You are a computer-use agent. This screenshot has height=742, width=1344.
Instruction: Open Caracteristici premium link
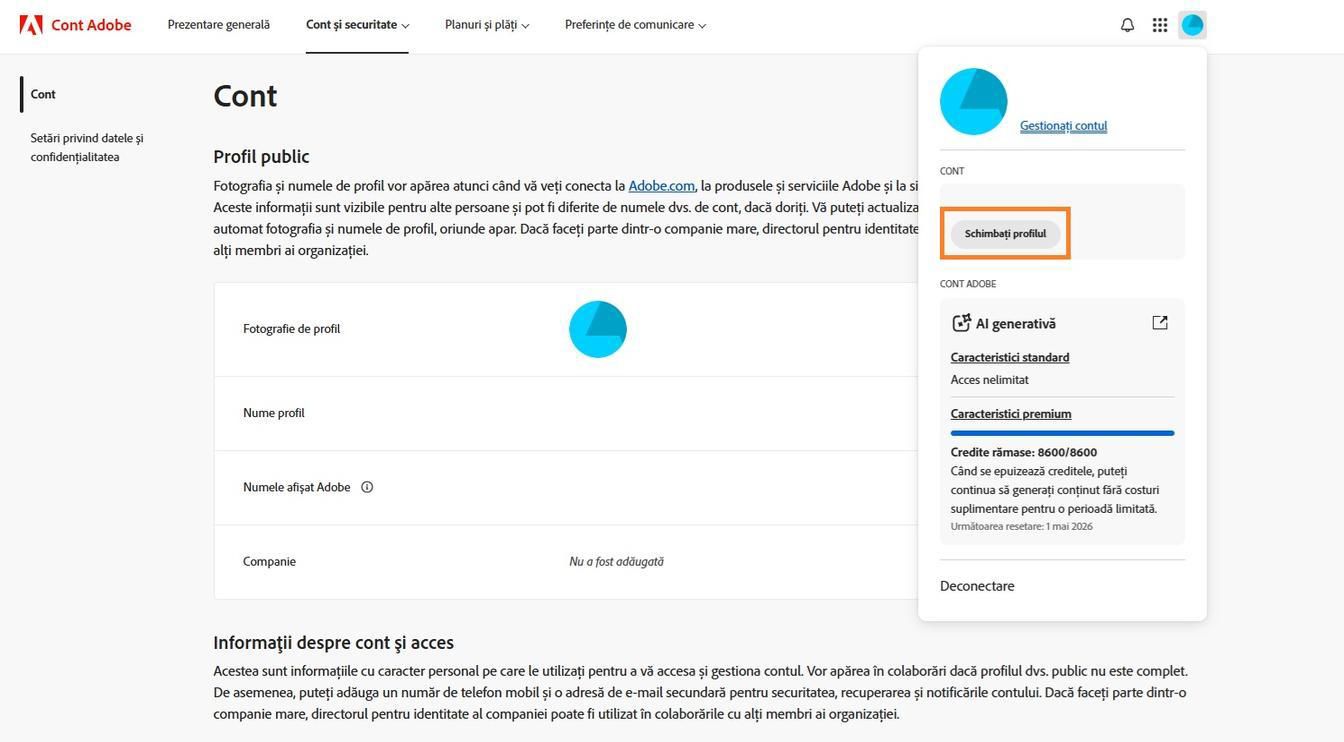[1011, 414]
